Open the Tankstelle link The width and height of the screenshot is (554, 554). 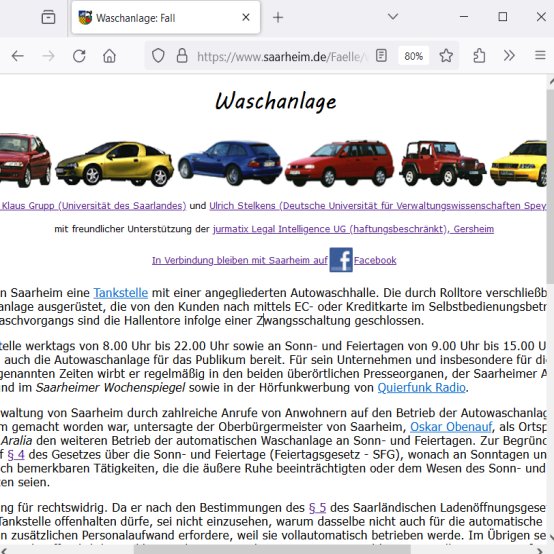pos(120,293)
